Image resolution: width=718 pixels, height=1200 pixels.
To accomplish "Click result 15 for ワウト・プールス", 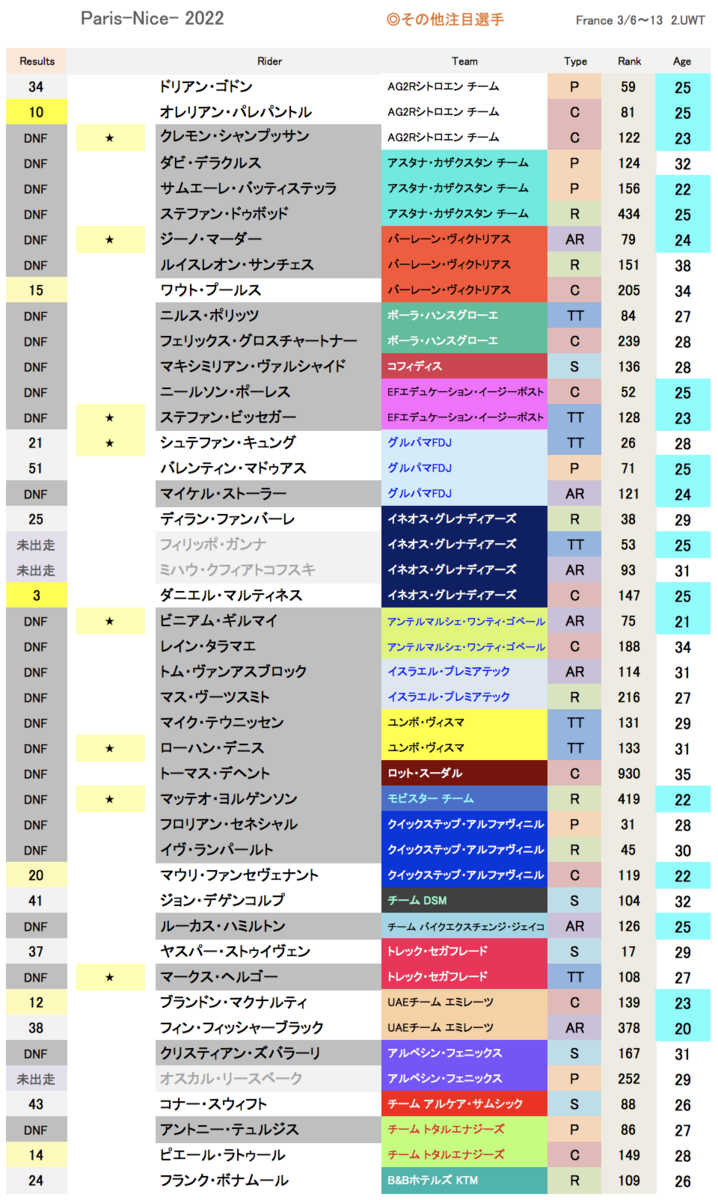I will [x=36, y=290].
